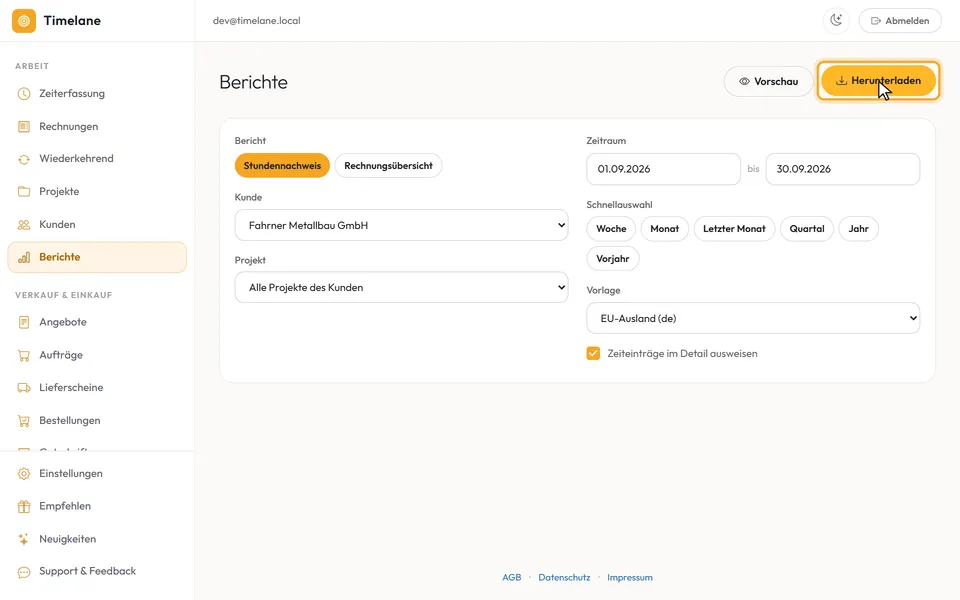Screen dimensions: 960x600
Task: Select Vorjahr quick range
Action: [613, 258]
